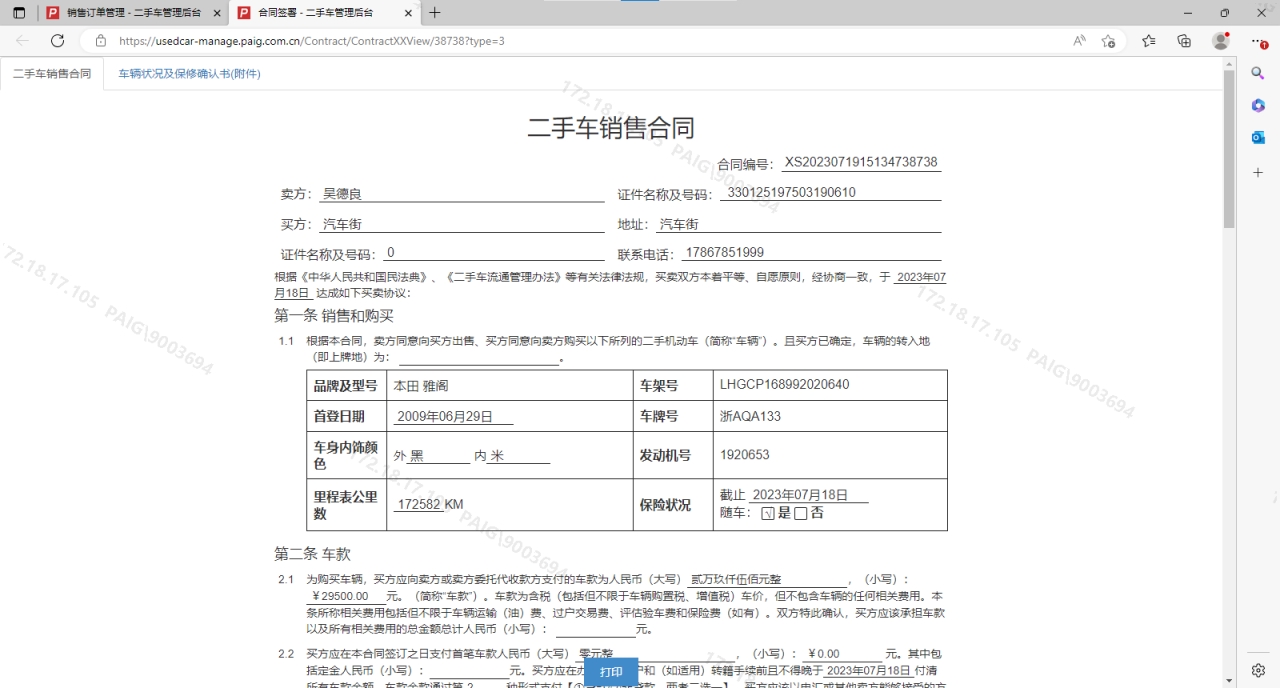The height and width of the screenshot is (688, 1280).
Task: Click seller name 吴德良
Action: click(342, 194)
